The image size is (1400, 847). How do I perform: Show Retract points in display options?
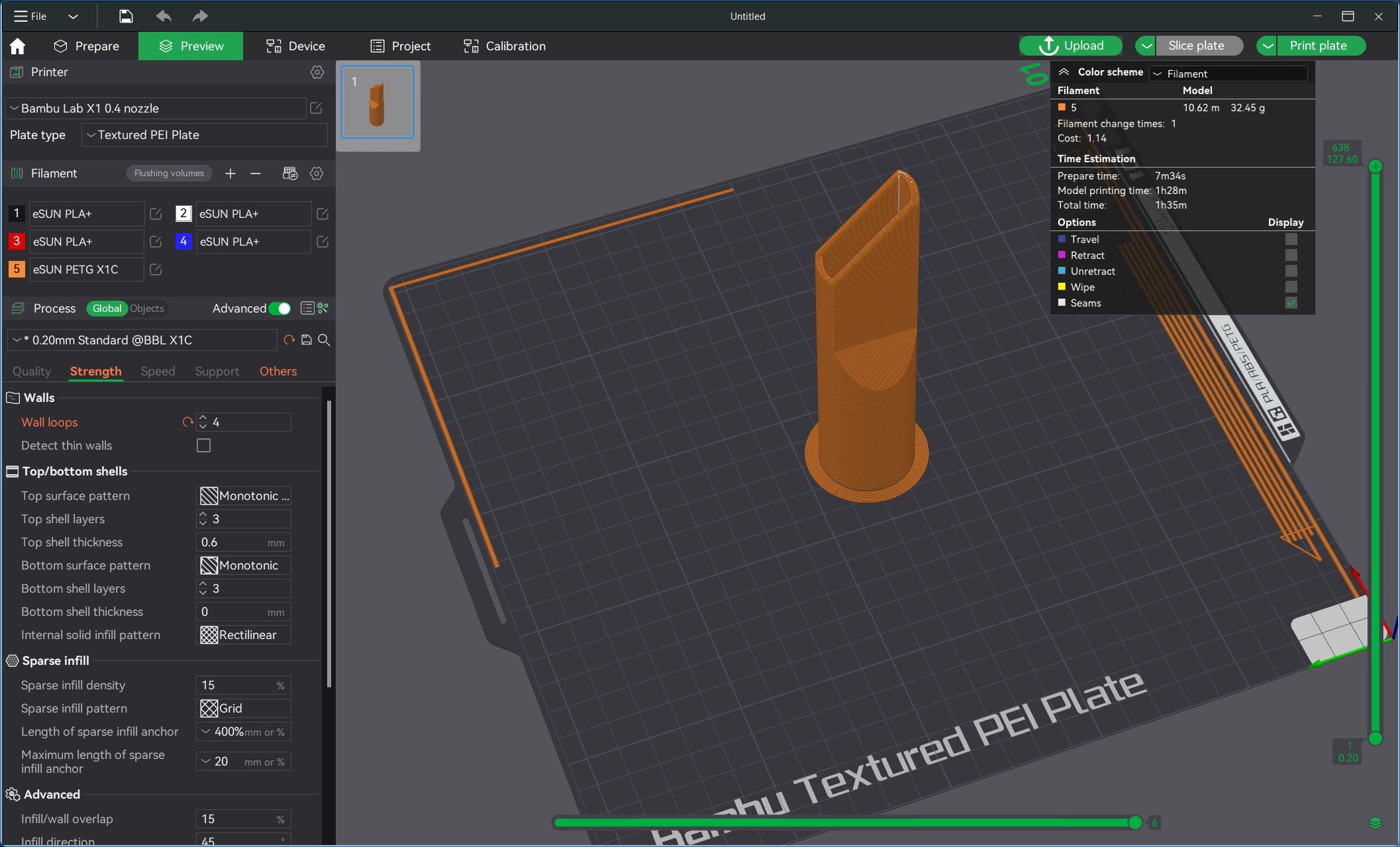tap(1291, 256)
